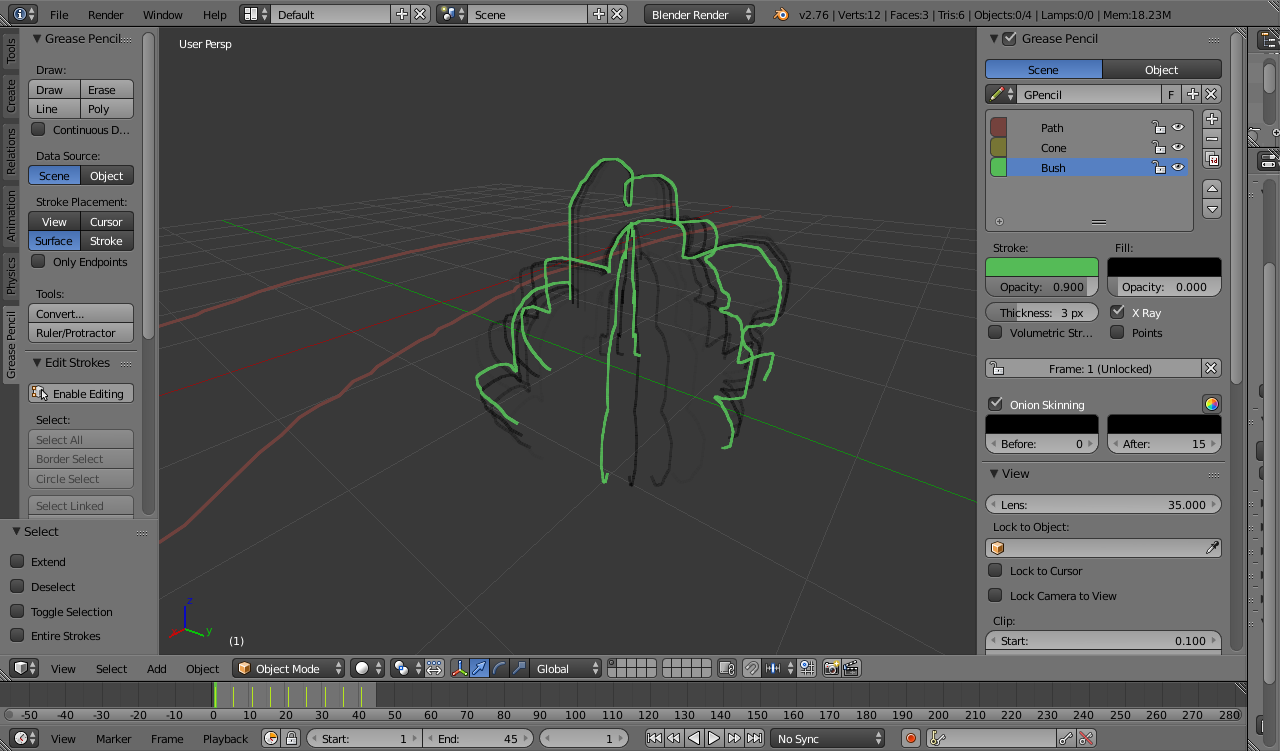
Task: Select the translate manipulator arrow
Action: point(479,668)
